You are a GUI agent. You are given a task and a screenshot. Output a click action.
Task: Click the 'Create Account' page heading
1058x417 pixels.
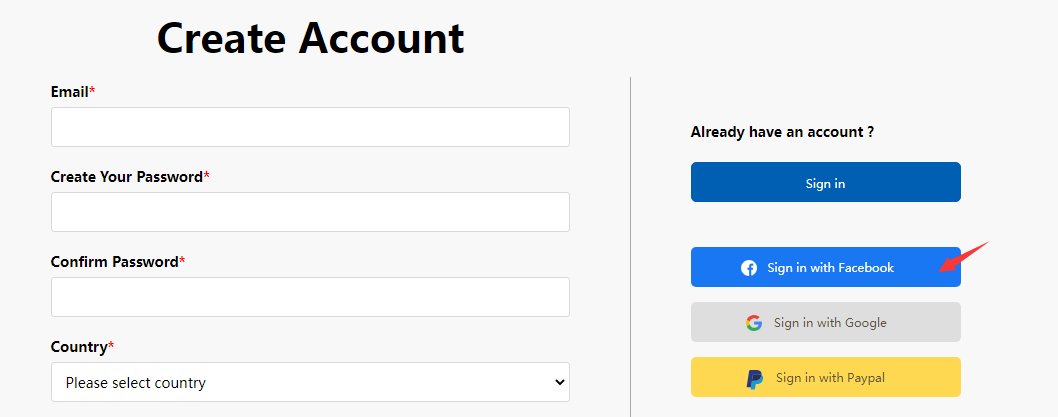(x=310, y=37)
